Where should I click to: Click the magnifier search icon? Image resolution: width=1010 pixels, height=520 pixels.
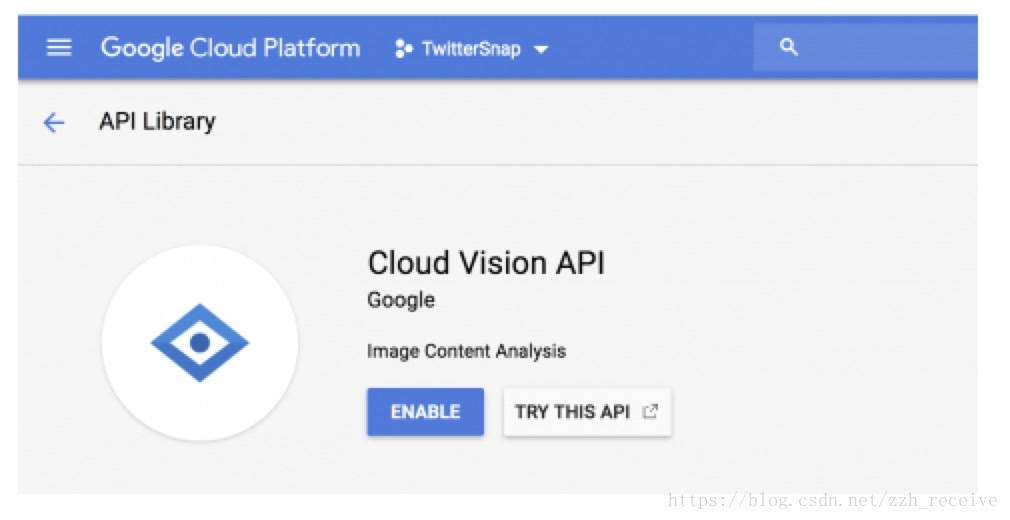coord(788,47)
